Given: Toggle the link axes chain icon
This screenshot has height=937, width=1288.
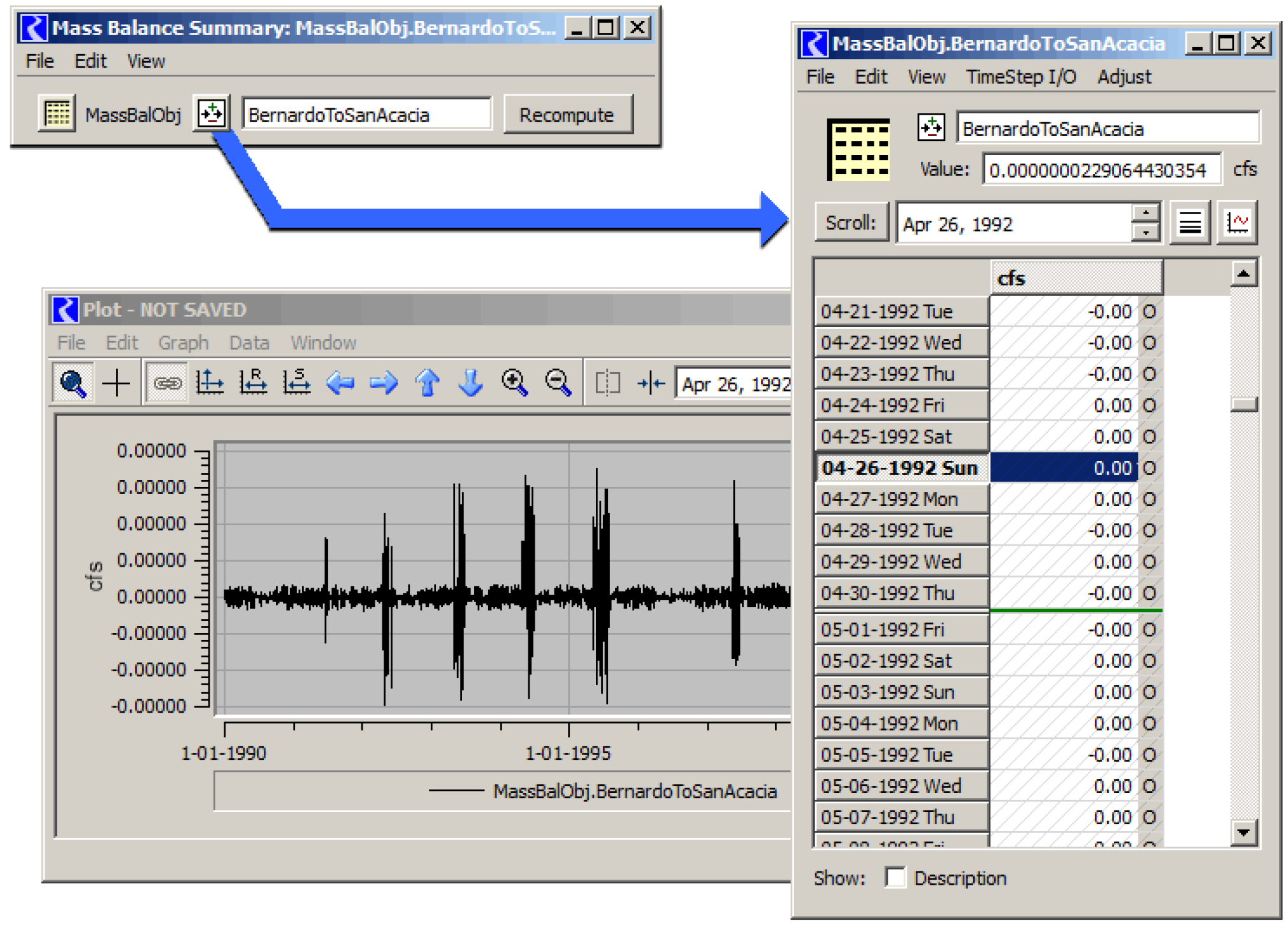Looking at the screenshot, I should (167, 384).
